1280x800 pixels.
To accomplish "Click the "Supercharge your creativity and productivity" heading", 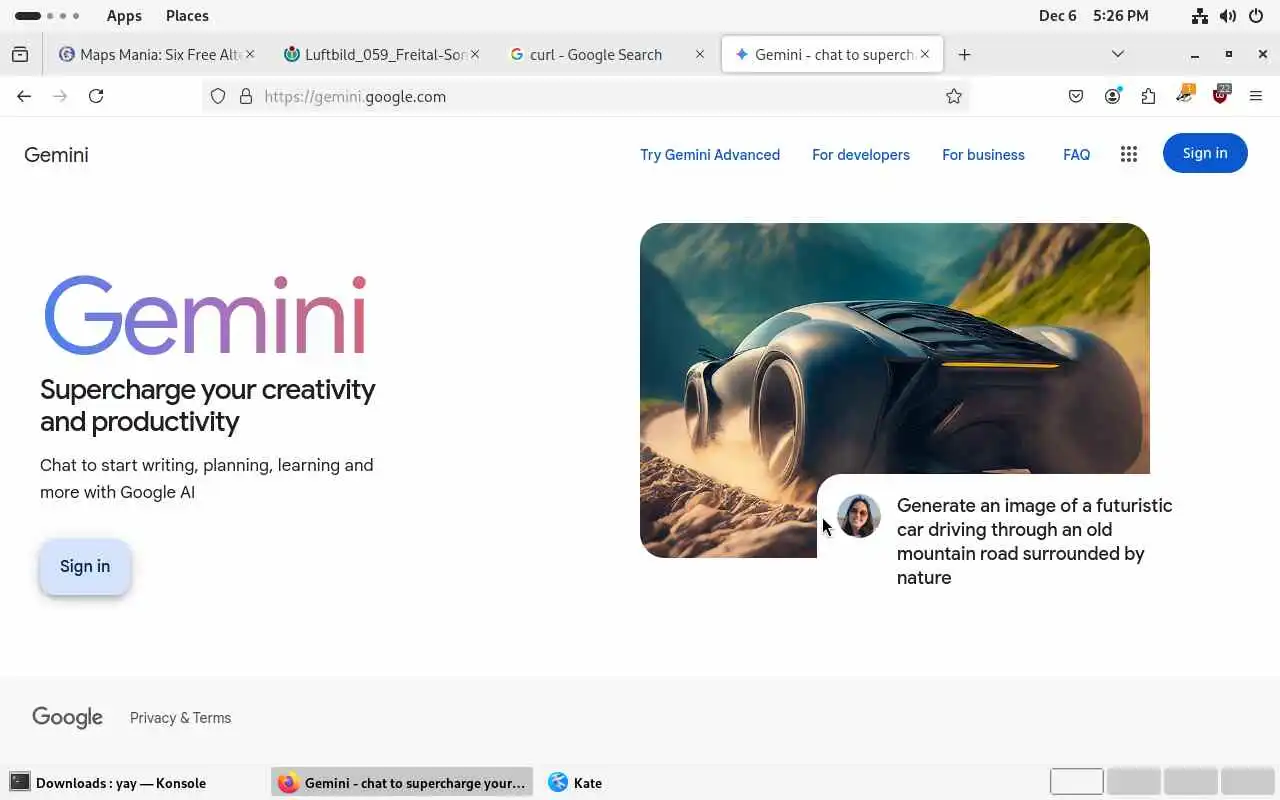I will (x=208, y=405).
